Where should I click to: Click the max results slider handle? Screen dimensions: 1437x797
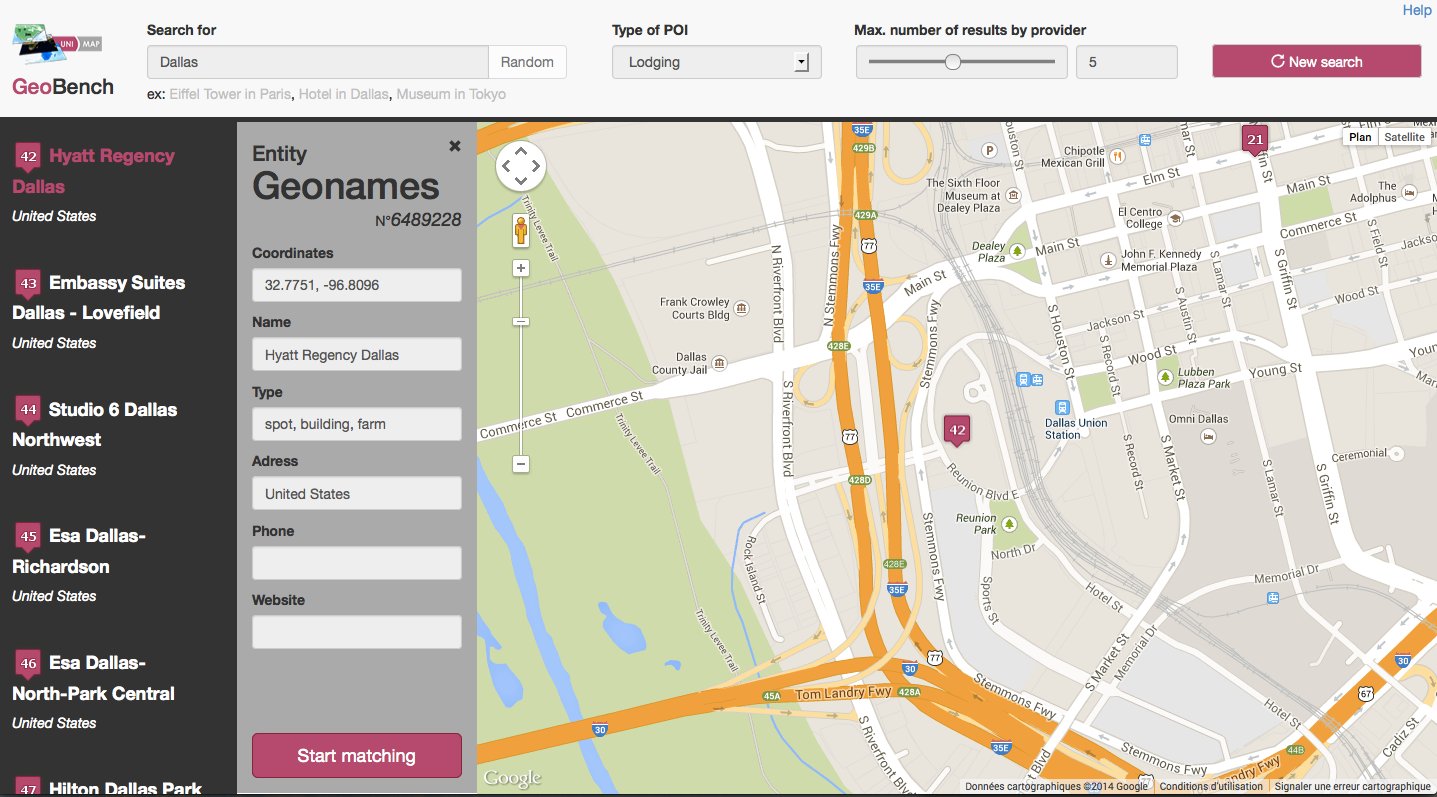(953, 62)
